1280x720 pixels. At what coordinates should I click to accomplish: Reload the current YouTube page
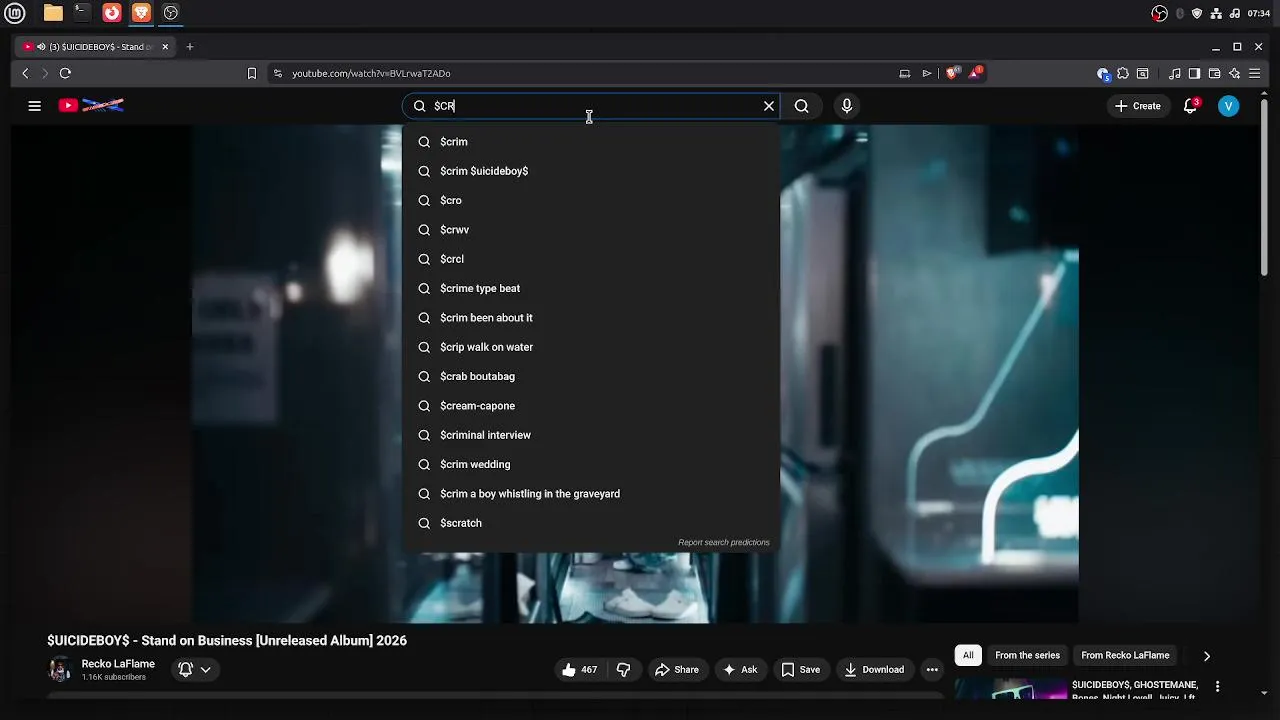65,73
